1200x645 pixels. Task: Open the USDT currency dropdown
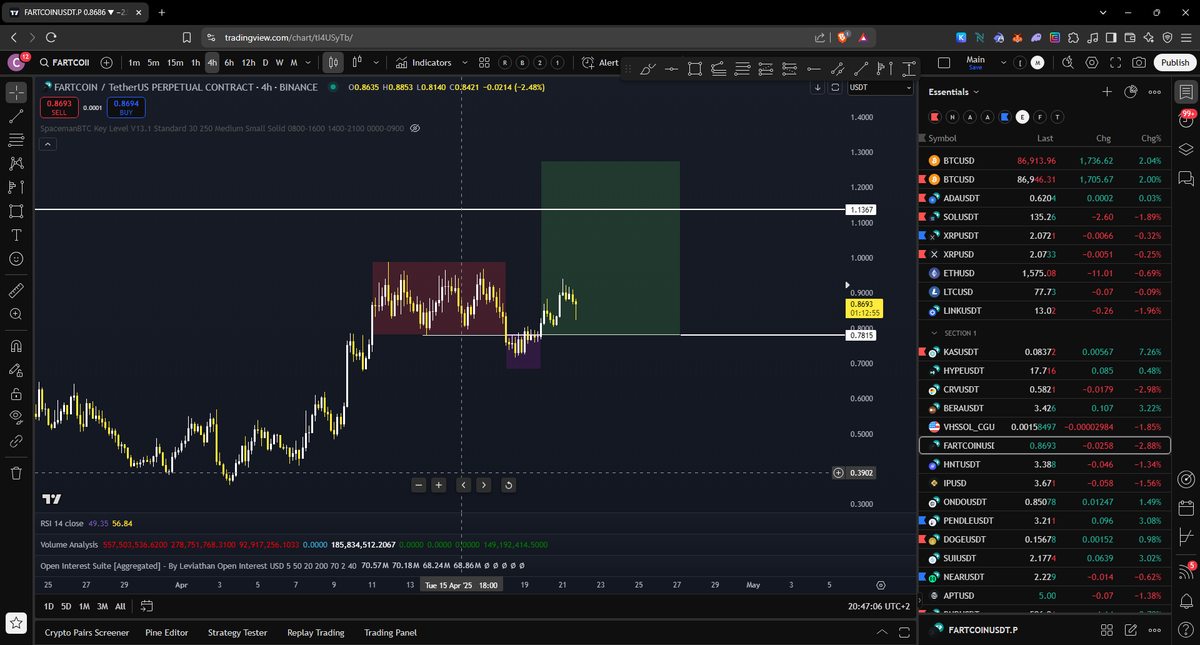(880, 87)
